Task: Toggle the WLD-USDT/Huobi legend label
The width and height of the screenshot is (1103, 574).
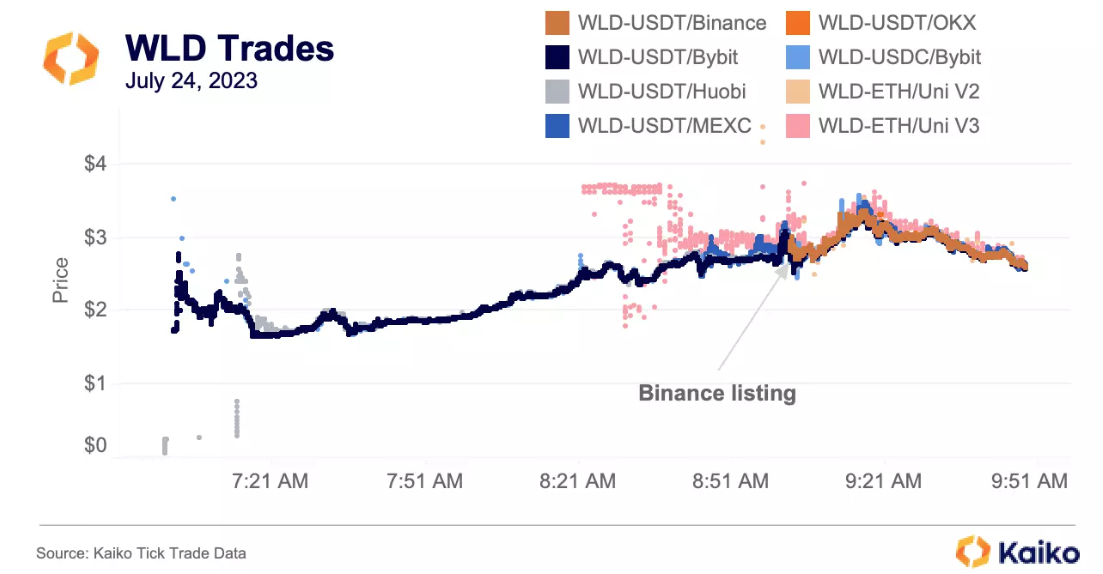Action: pyautogui.click(x=661, y=91)
